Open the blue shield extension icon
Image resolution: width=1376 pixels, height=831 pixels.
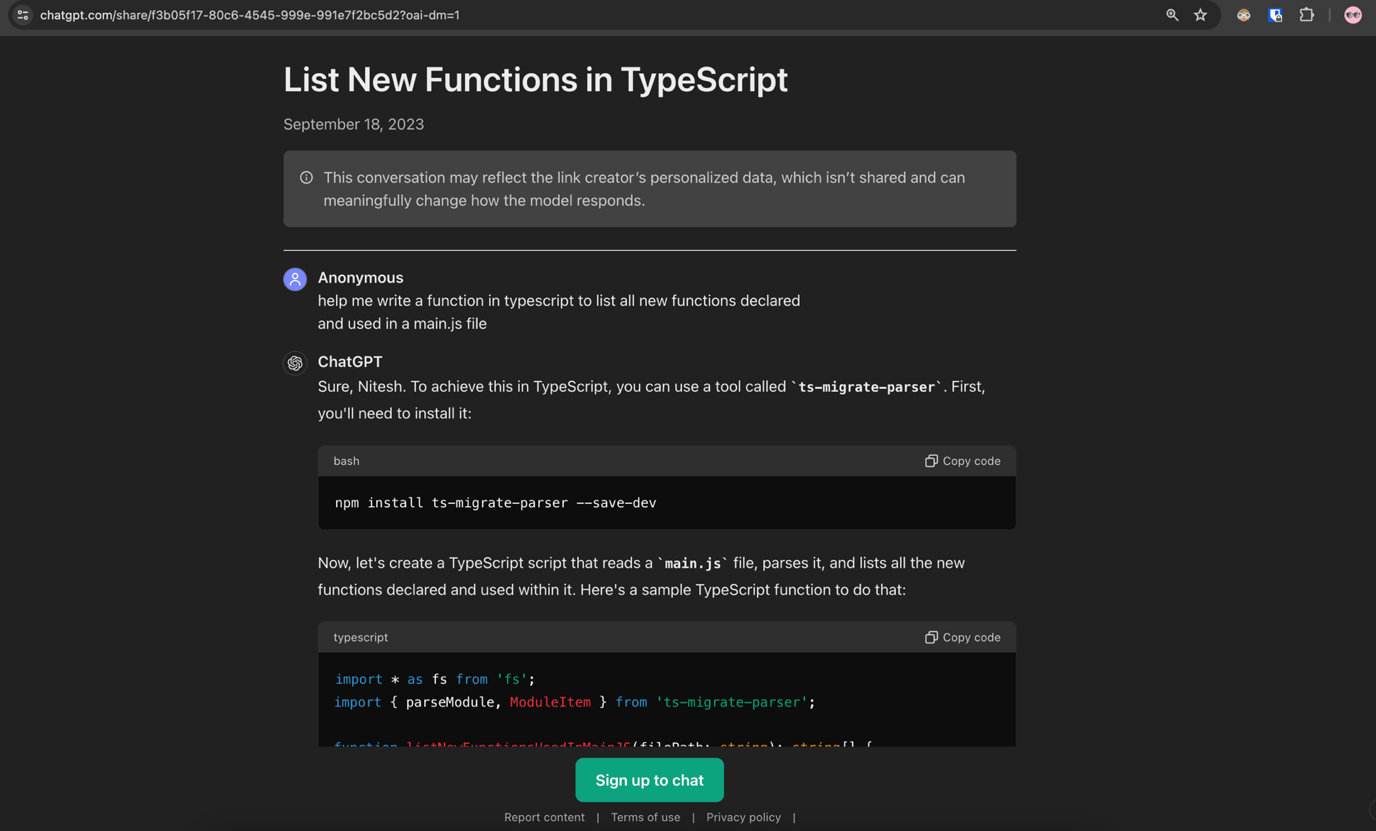coord(1275,15)
